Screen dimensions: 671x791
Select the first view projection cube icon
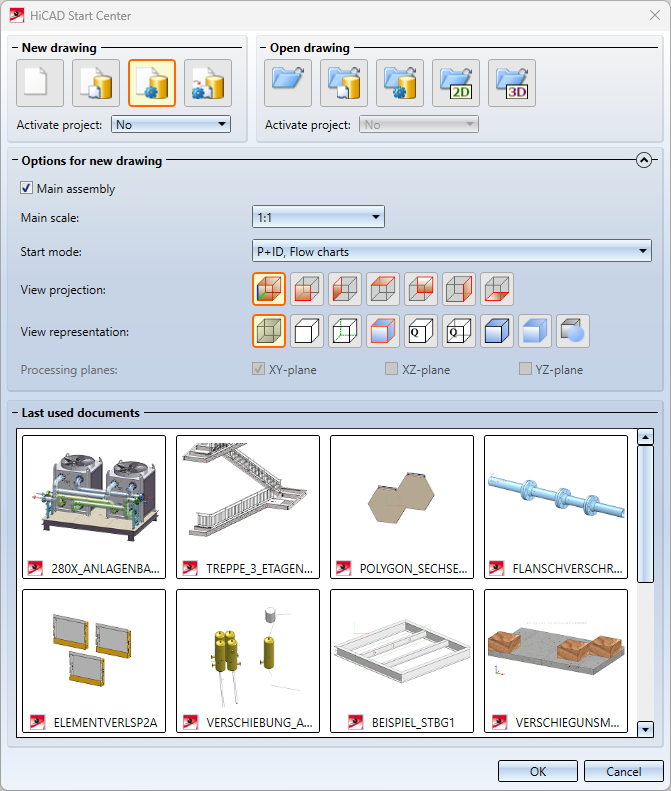[269, 290]
